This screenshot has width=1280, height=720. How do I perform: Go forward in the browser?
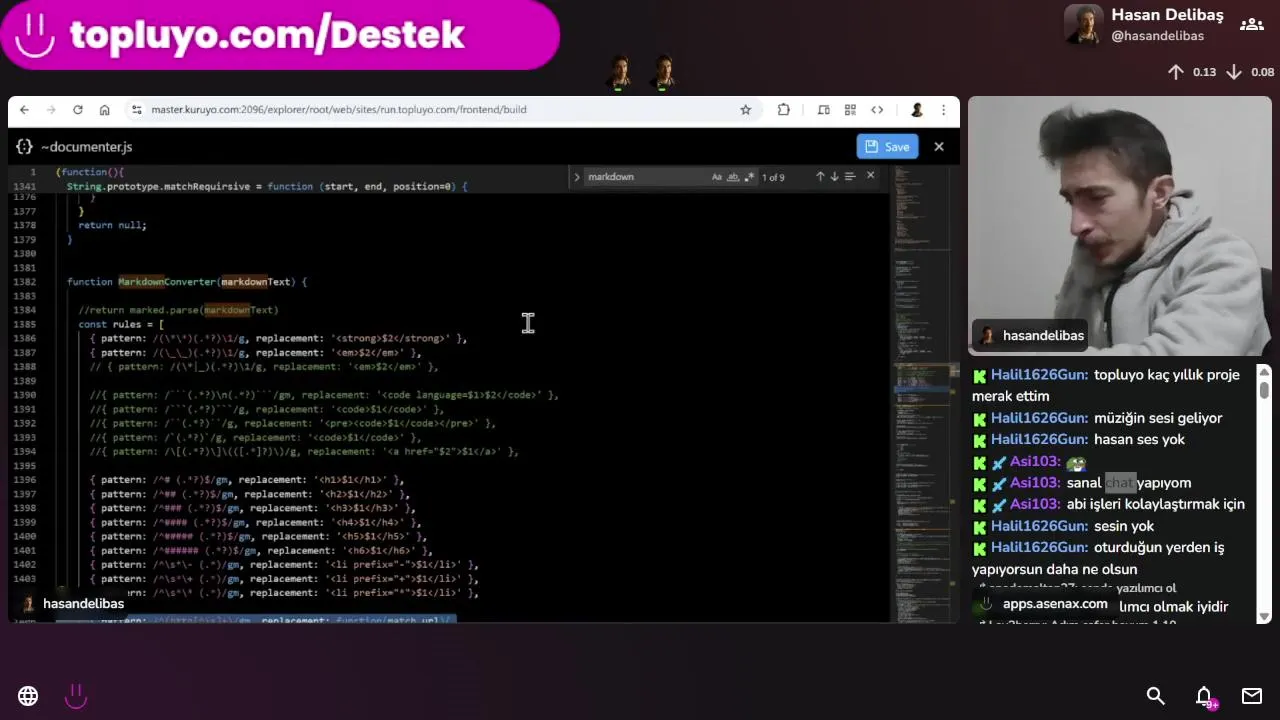tap(51, 110)
